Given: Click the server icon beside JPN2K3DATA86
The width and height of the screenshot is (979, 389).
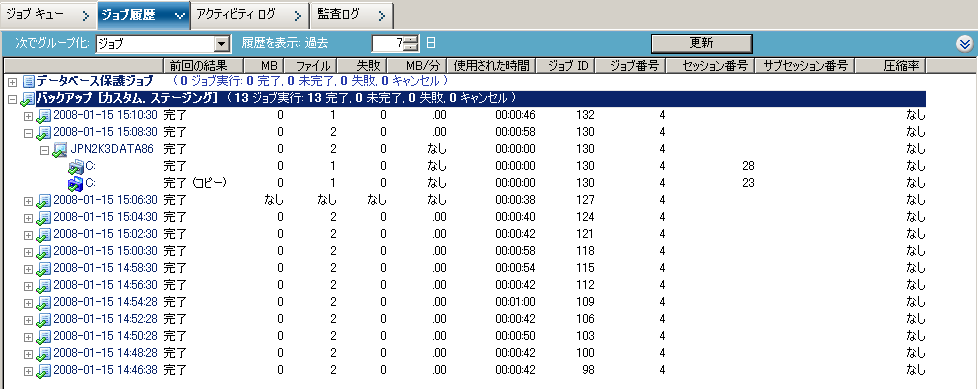Looking at the screenshot, I should point(59,150).
